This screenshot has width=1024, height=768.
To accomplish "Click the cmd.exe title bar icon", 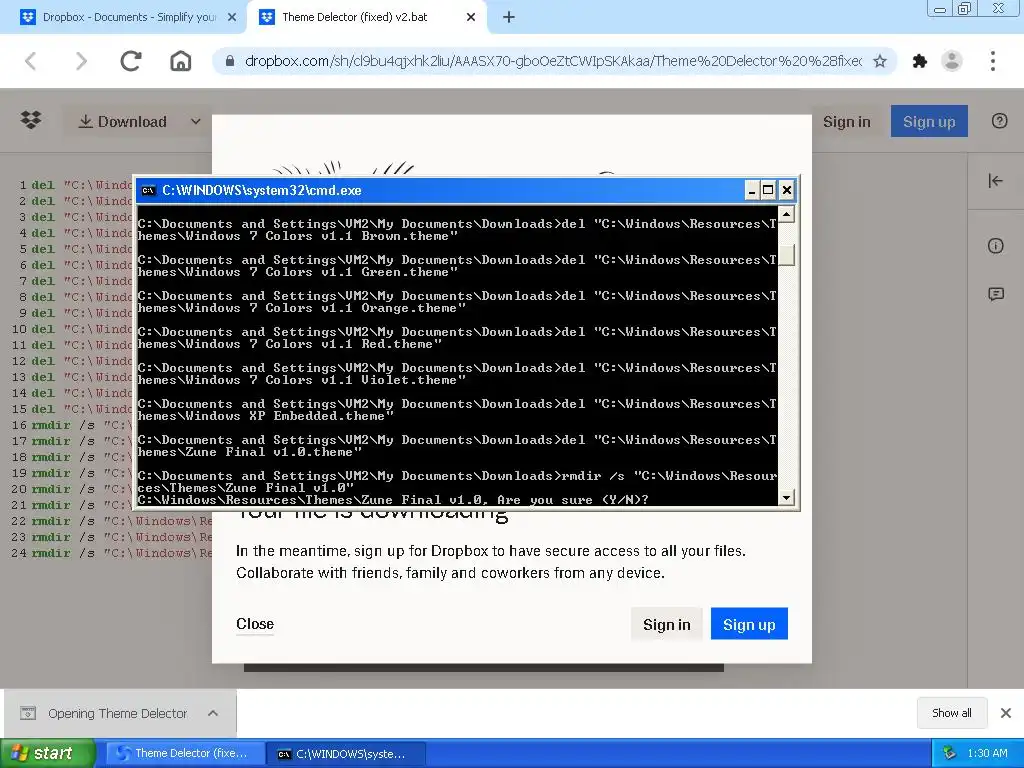I will click(x=148, y=191).
